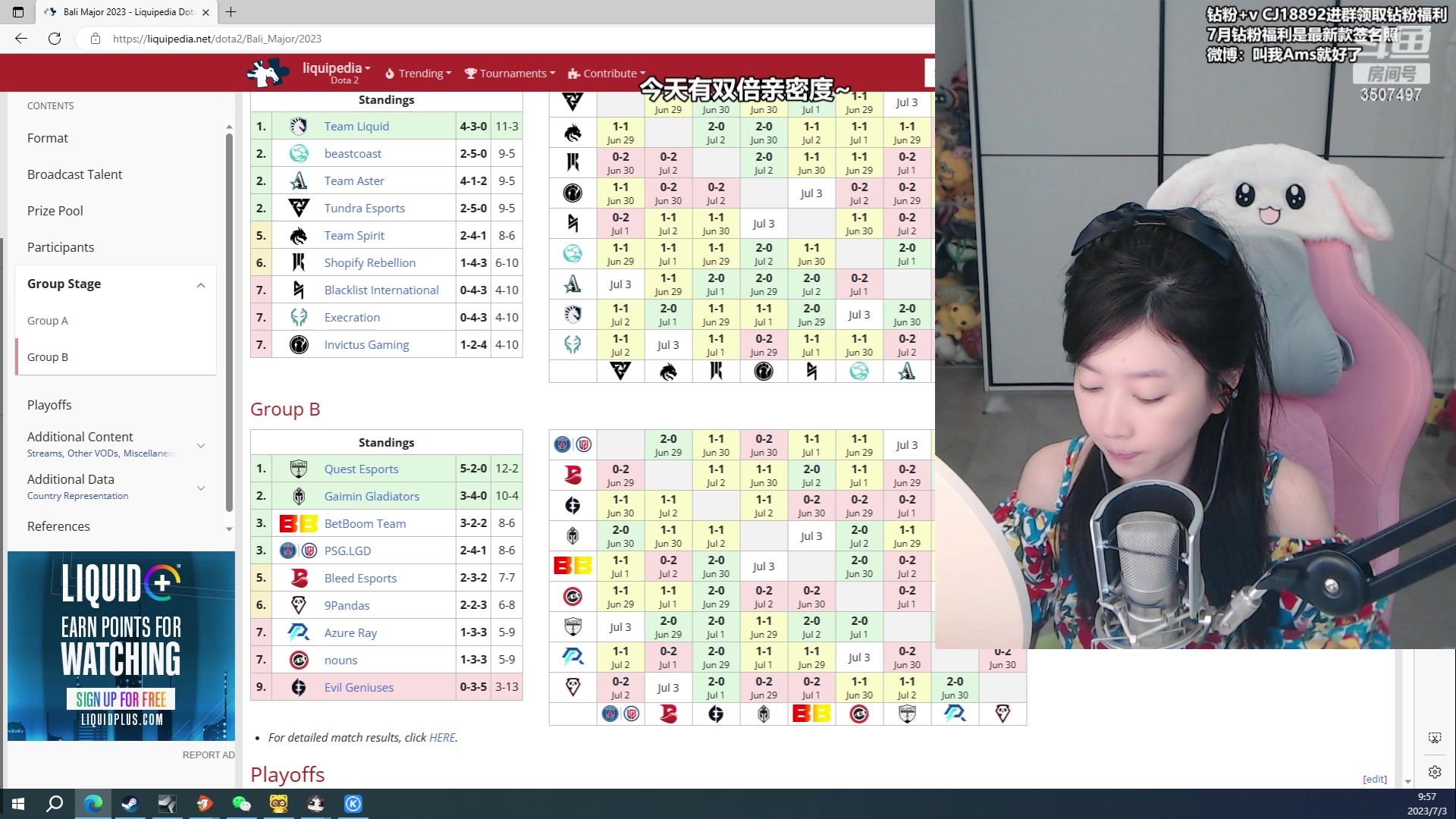Expand the Additional Data section
1456x819 pixels.
pos(201,488)
